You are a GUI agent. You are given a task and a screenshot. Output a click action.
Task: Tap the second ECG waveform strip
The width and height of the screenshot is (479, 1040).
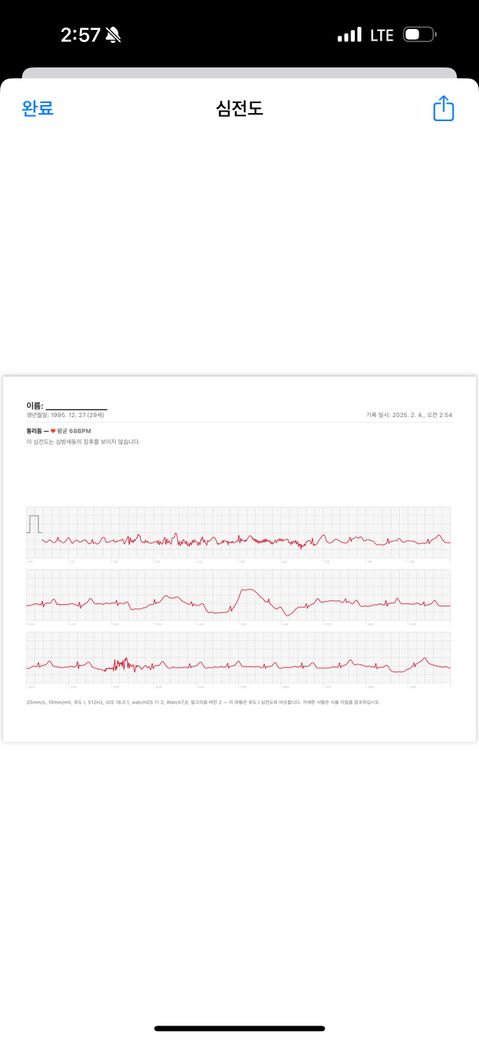pos(238,596)
